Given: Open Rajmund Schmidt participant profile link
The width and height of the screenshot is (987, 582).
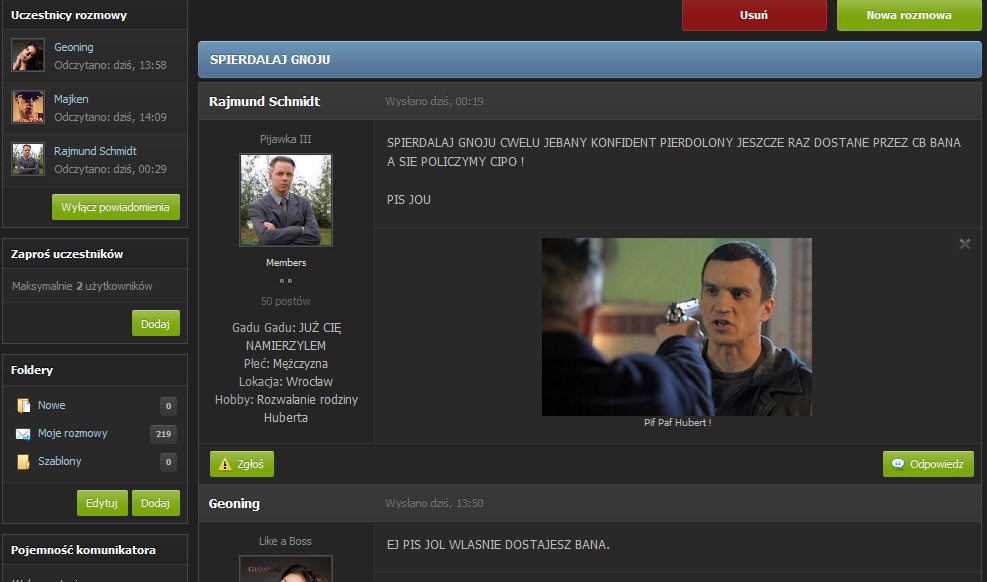Looking at the screenshot, I should [x=95, y=151].
